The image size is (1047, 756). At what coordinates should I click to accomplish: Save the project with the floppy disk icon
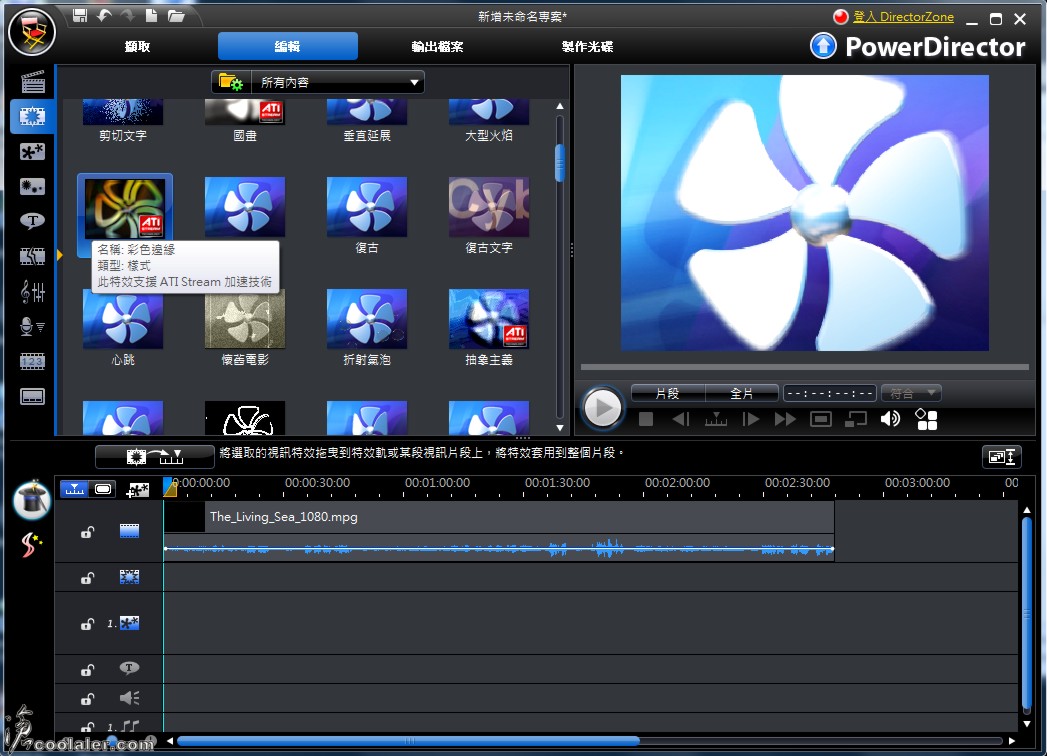tap(79, 15)
